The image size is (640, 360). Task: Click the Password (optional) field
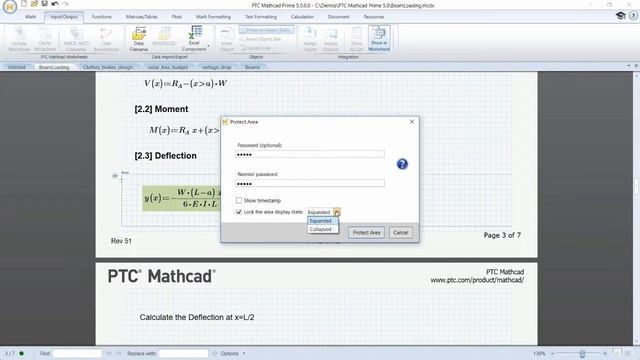tap(310, 154)
